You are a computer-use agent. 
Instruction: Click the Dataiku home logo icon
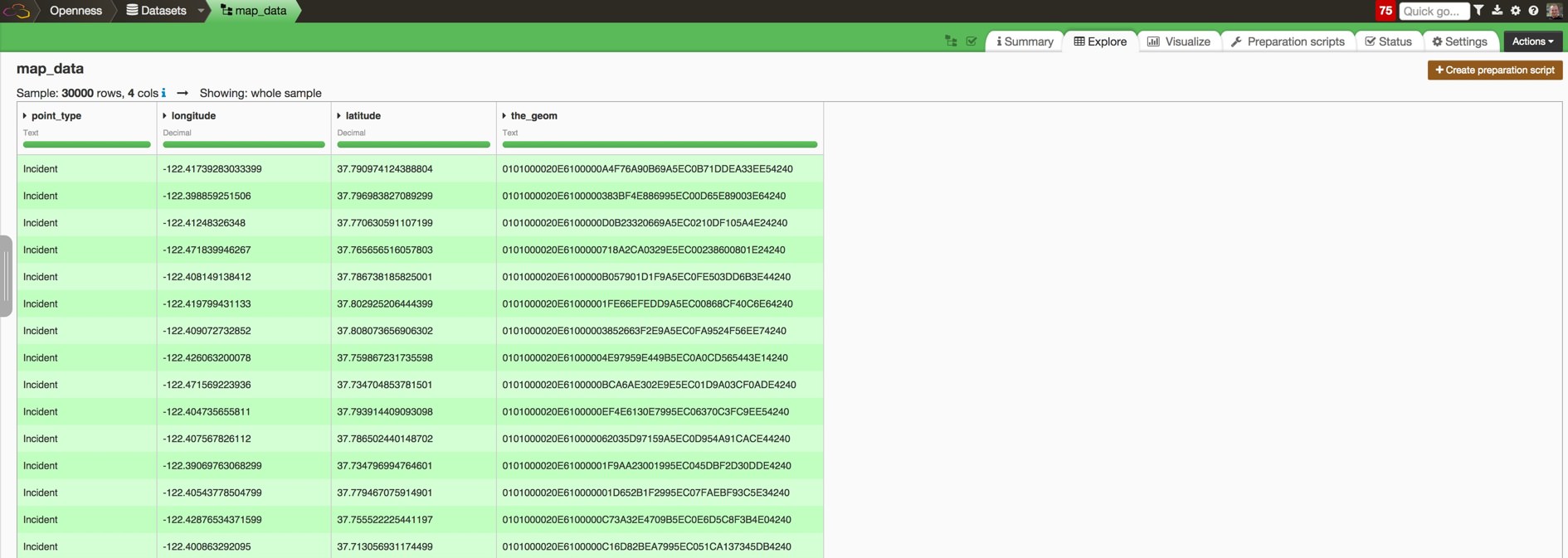[x=17, y=11]
